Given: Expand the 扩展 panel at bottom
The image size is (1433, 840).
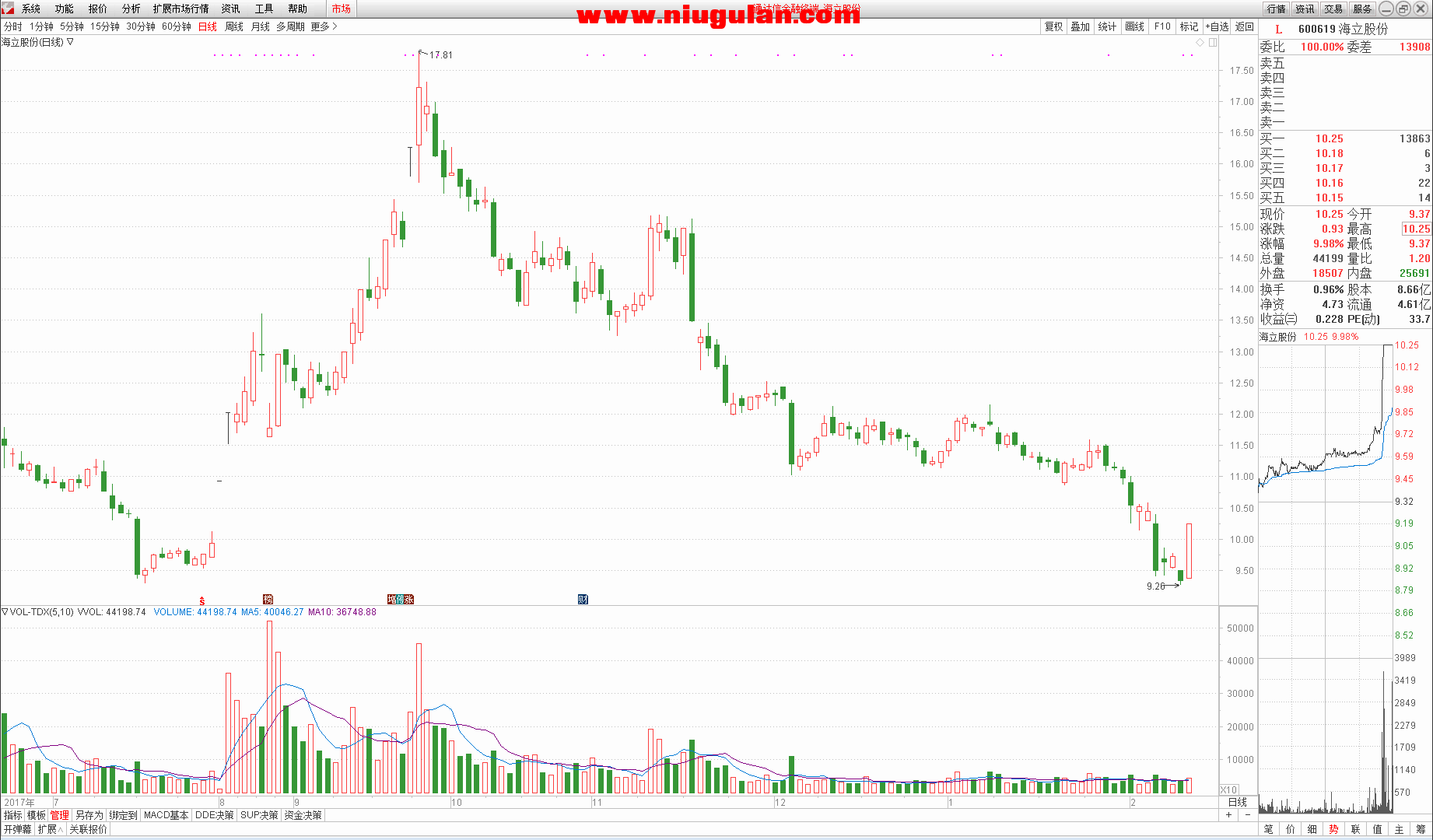Looking at the screenshot, I should (x=50, y=829).
